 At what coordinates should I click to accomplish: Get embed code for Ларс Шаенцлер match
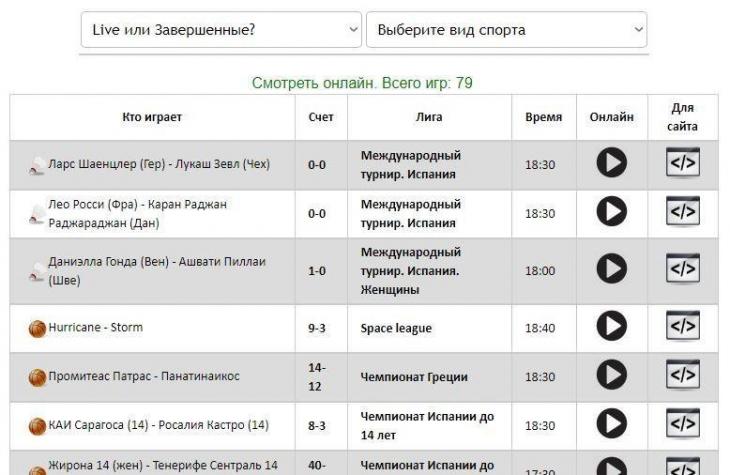point(682,164)
